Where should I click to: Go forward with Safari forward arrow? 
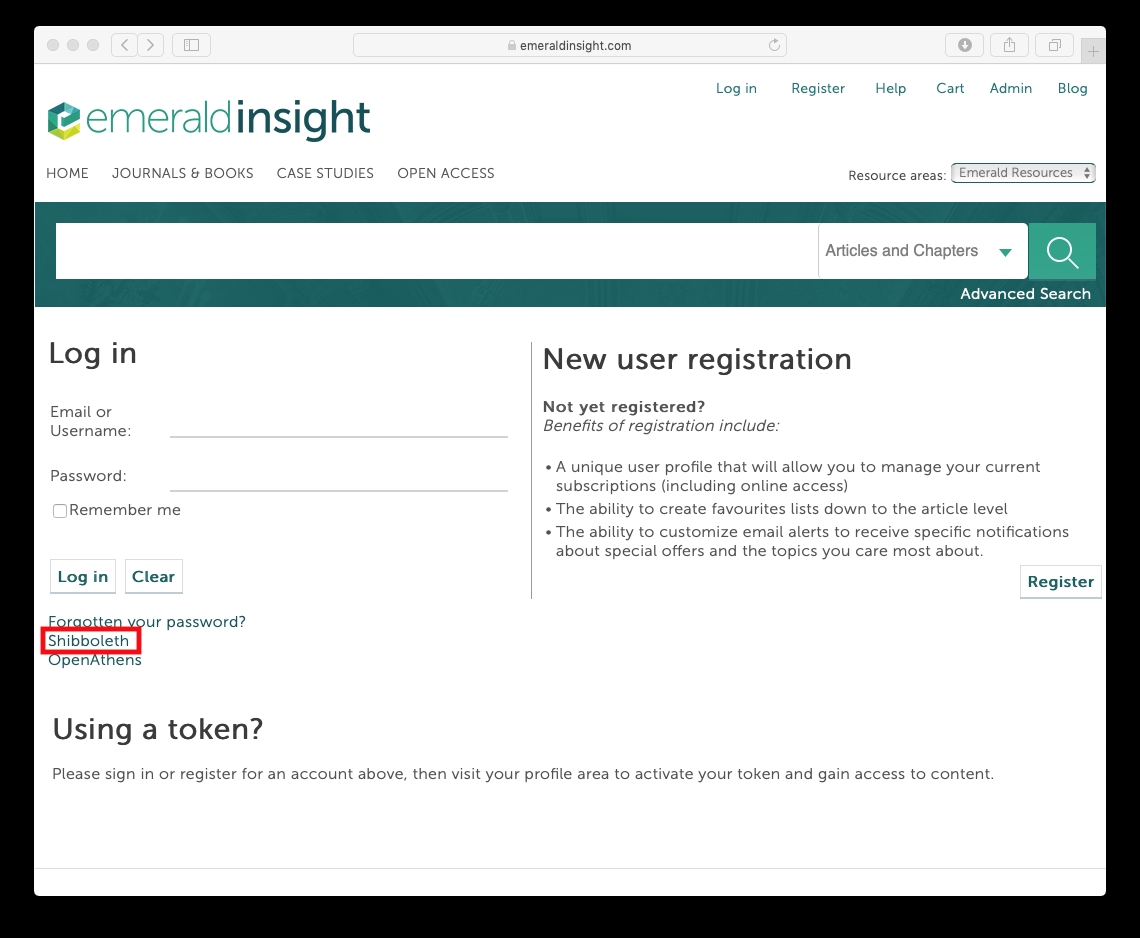pyautogui.click(x=151, y=45)
